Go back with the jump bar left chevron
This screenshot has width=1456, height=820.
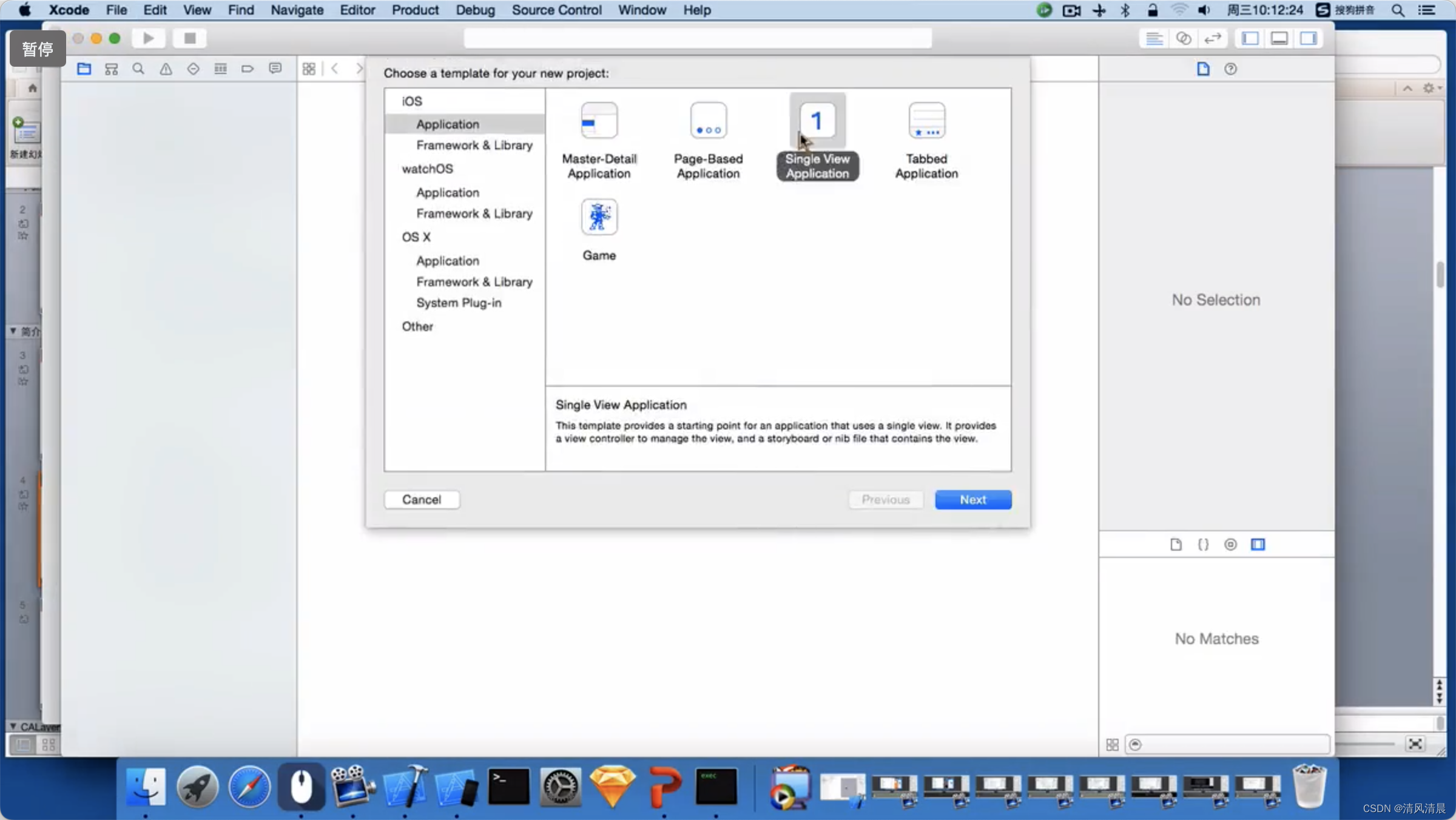tap(335, 69)
